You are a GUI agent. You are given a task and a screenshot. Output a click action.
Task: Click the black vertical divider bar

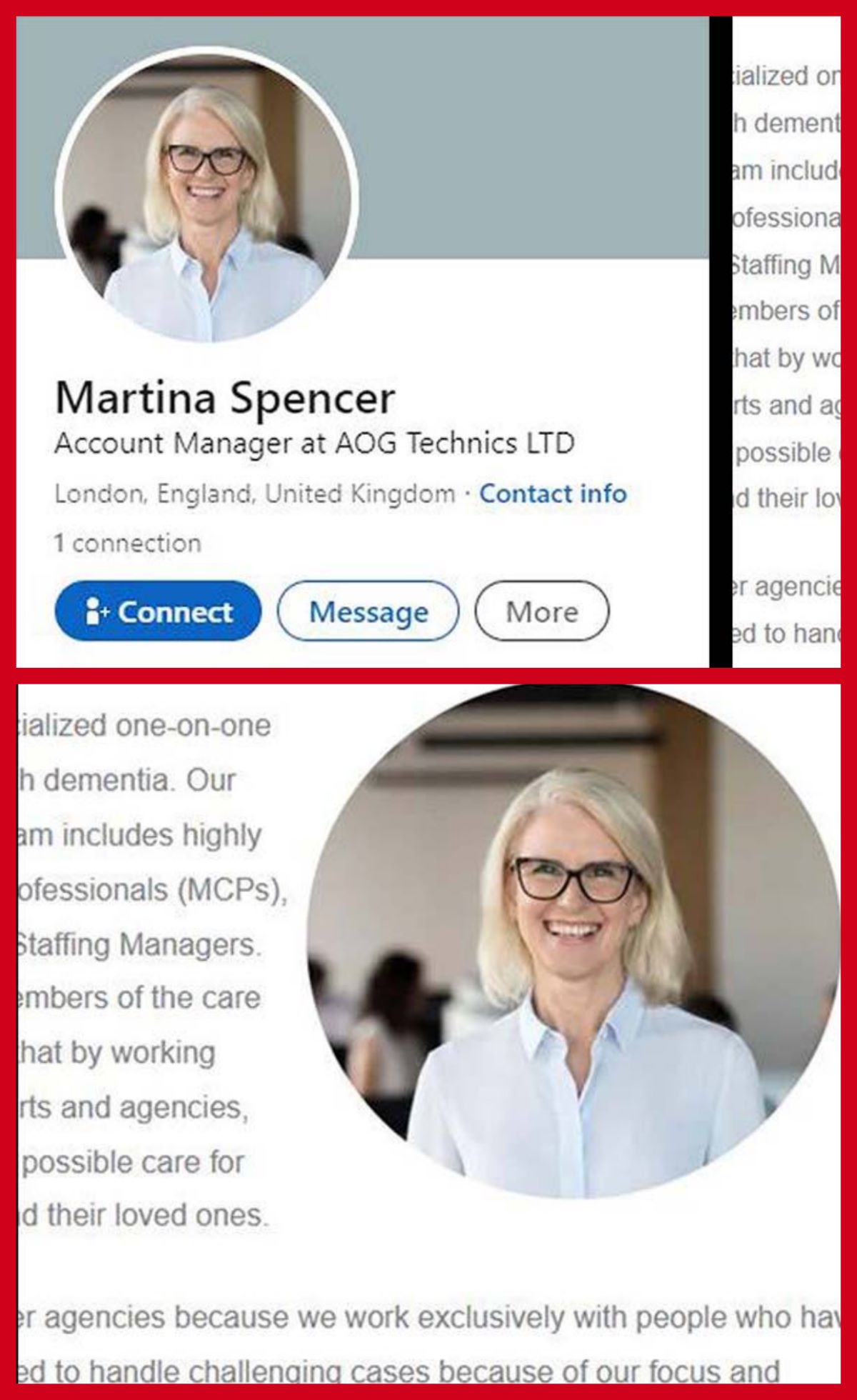721,342
